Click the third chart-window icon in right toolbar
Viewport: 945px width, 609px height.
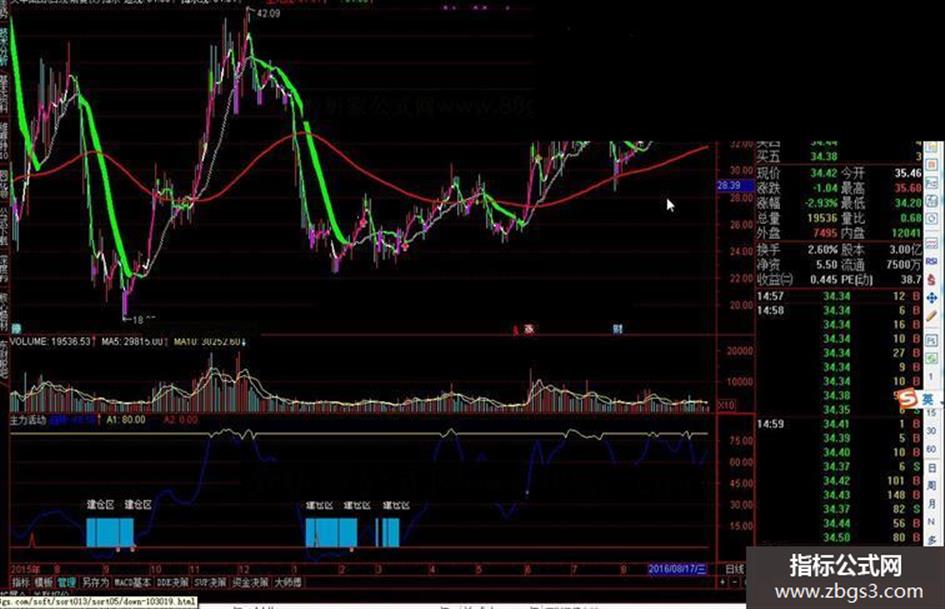[x=932, y=181]
